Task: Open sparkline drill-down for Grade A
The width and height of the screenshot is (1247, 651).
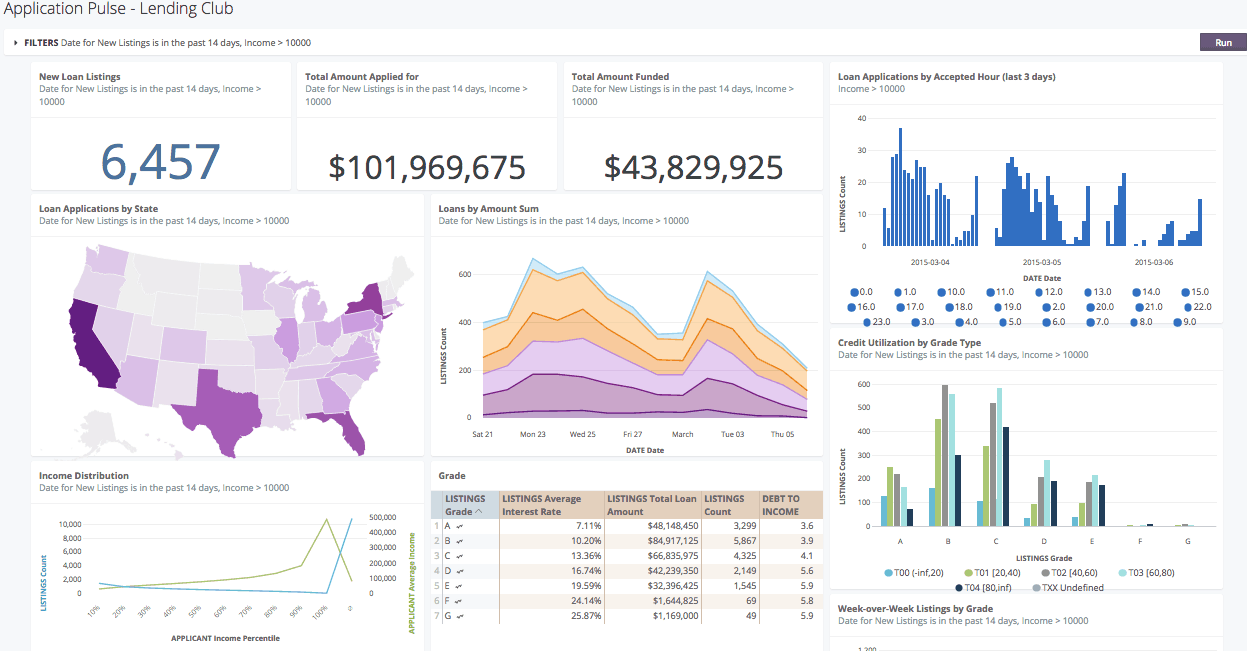Action: 459,526
